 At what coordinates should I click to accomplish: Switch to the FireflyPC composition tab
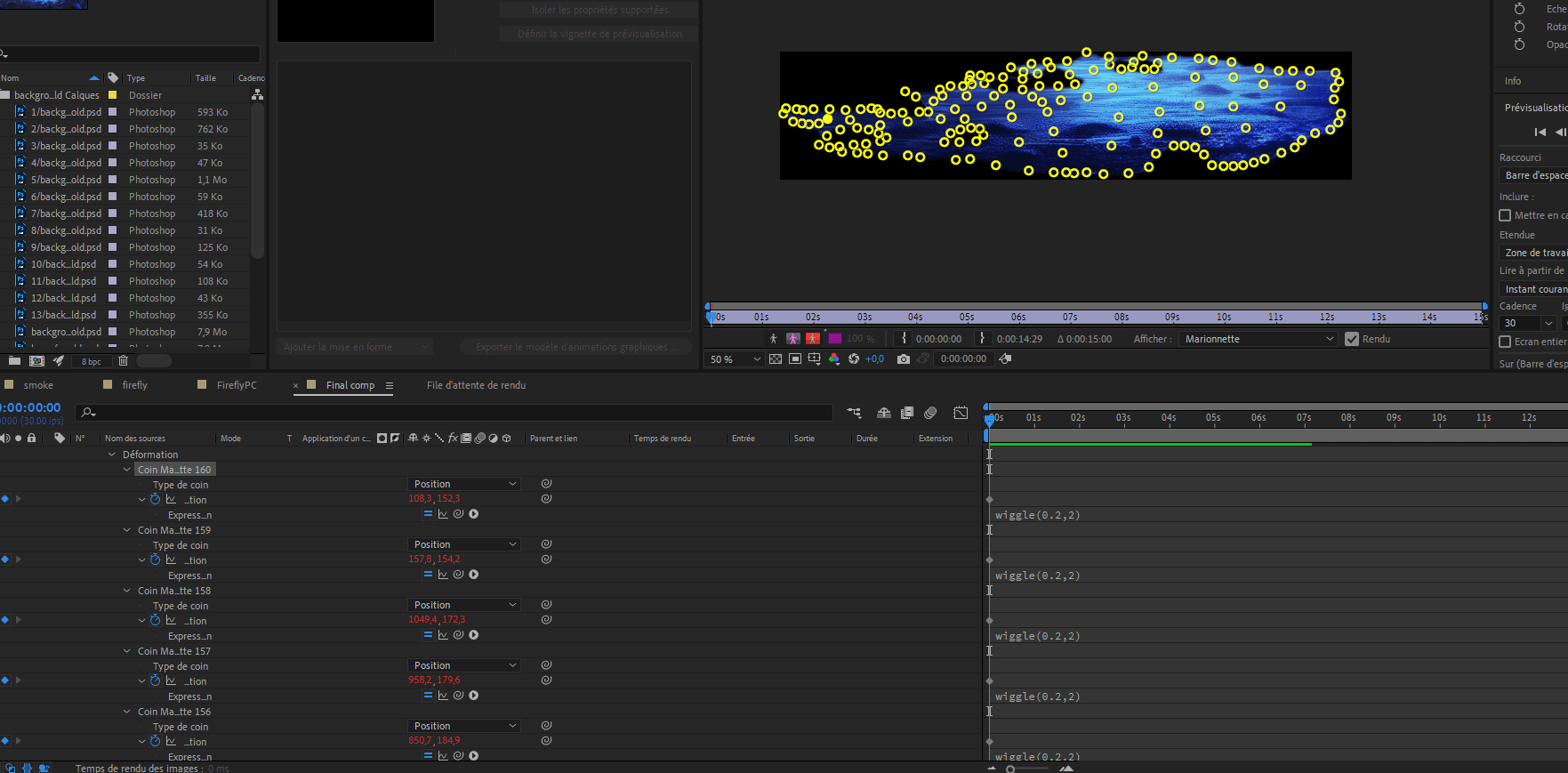pos(237,385)
